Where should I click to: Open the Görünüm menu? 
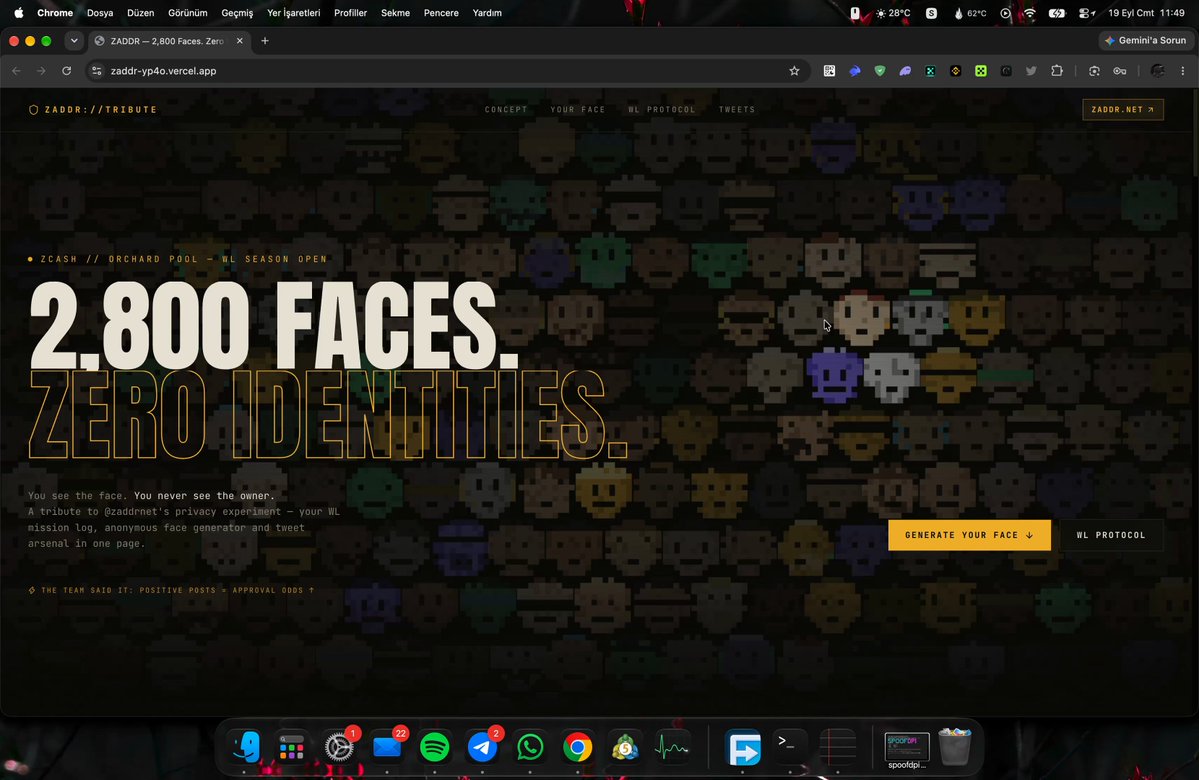pyautogui.click(x=187, y=13)
